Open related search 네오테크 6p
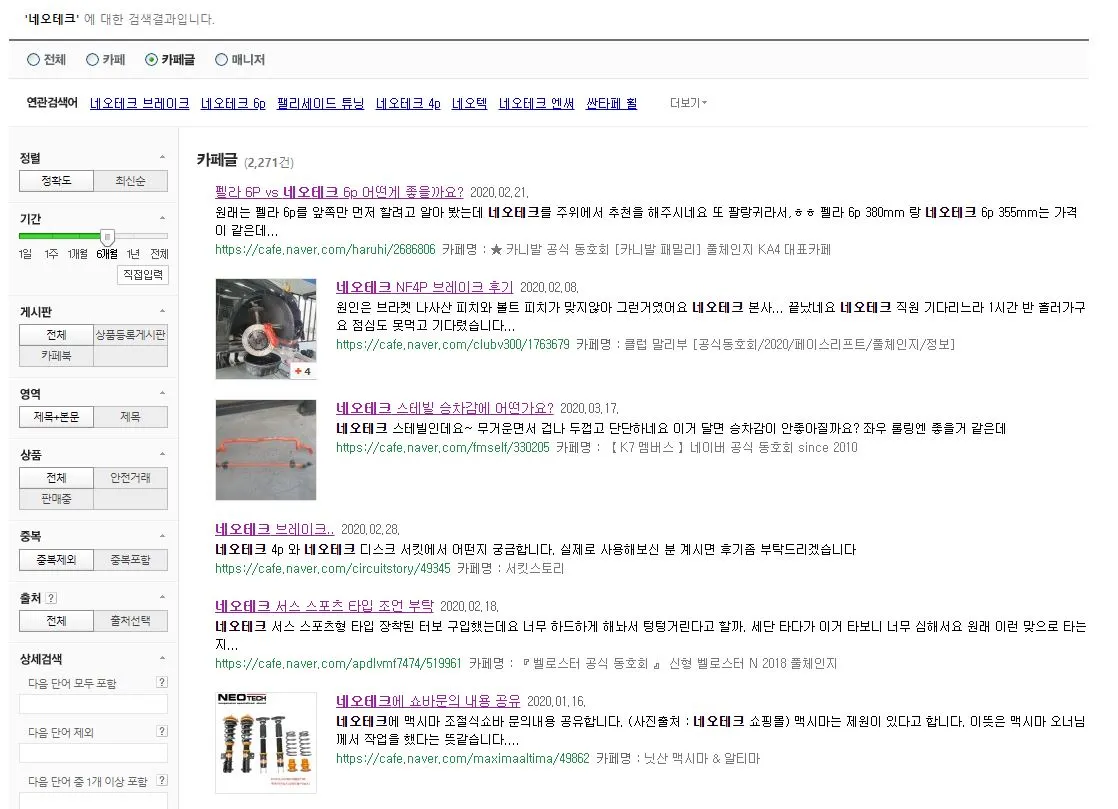The image size is (1118, 809). (233, 104)
